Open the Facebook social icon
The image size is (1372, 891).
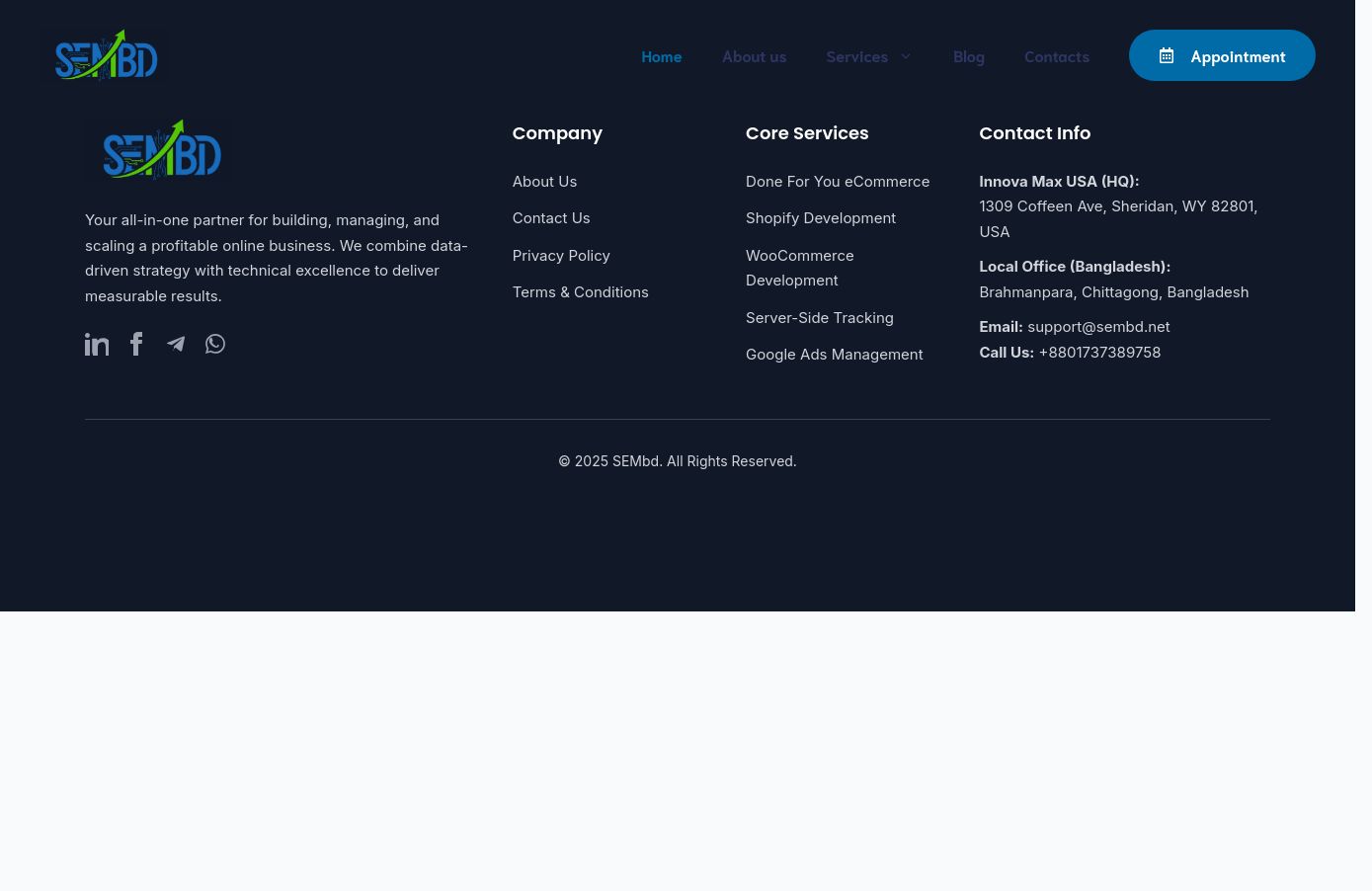(x=136, y=344)
